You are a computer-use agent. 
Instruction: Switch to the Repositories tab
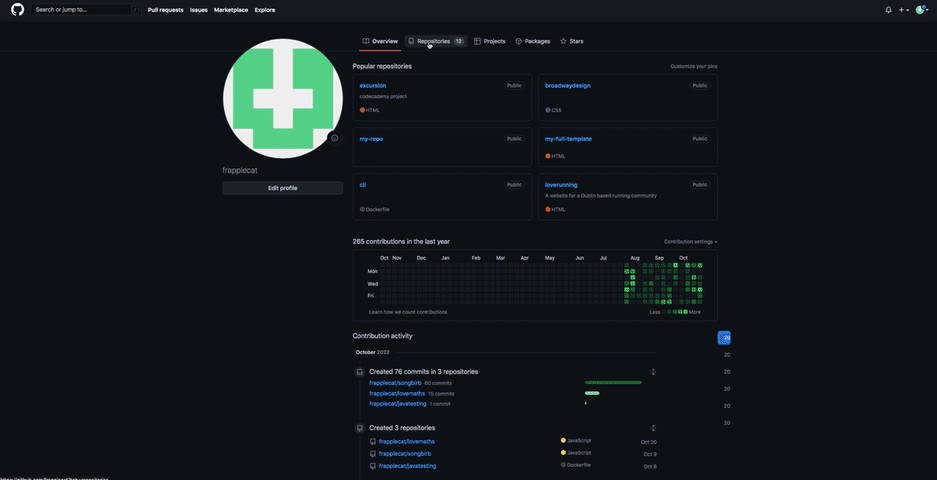click(436, 41)
